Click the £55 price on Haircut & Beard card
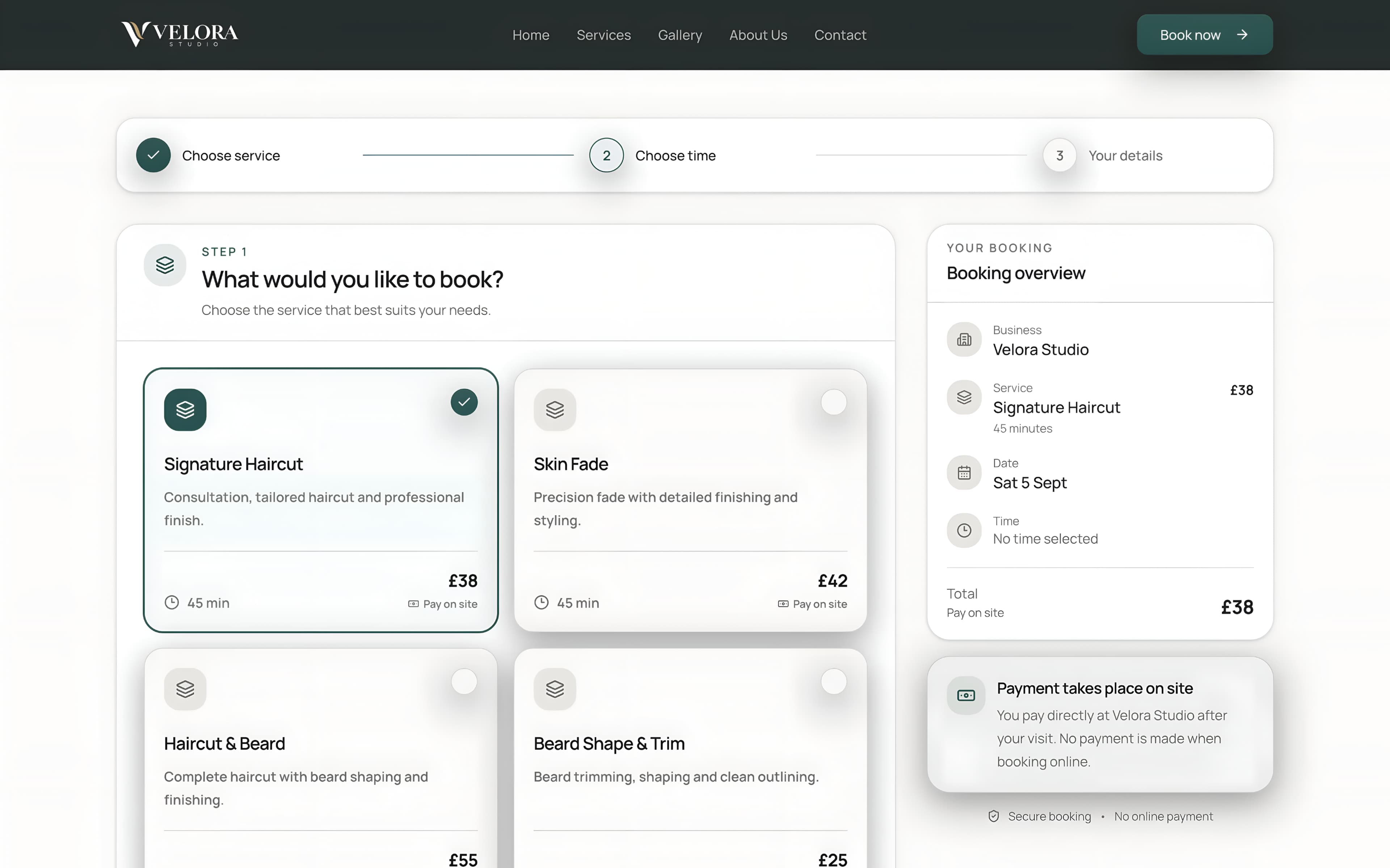This screenshot has width=1390, height=868. pyautogui.click(x=463, y=860)
